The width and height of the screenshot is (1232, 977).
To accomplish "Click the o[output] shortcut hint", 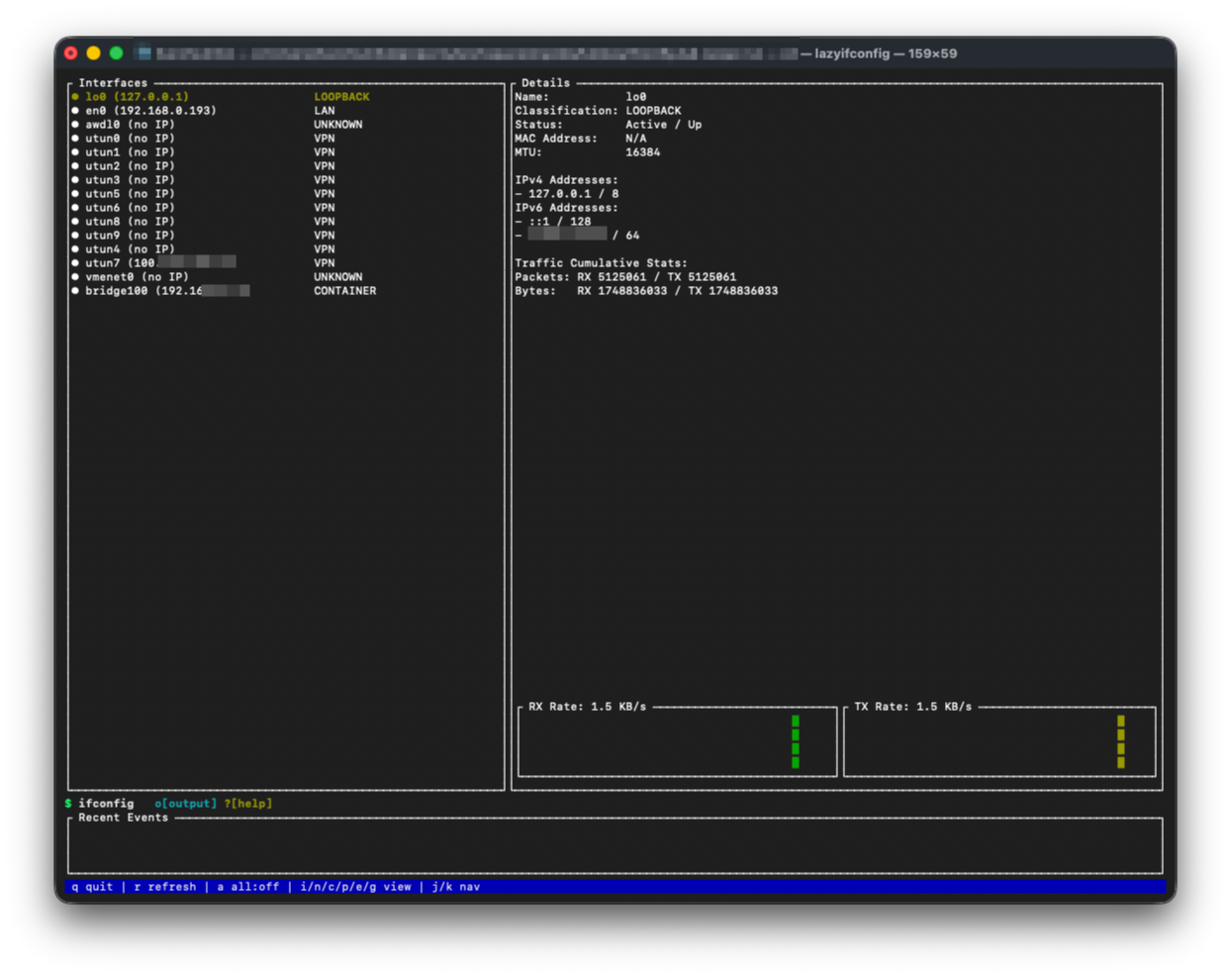I will click(185, 804).
